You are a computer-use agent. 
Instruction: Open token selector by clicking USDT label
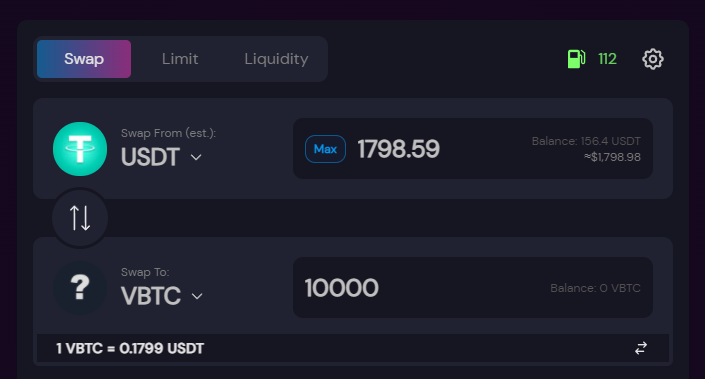pyautogui.click(x=150, y=157)
